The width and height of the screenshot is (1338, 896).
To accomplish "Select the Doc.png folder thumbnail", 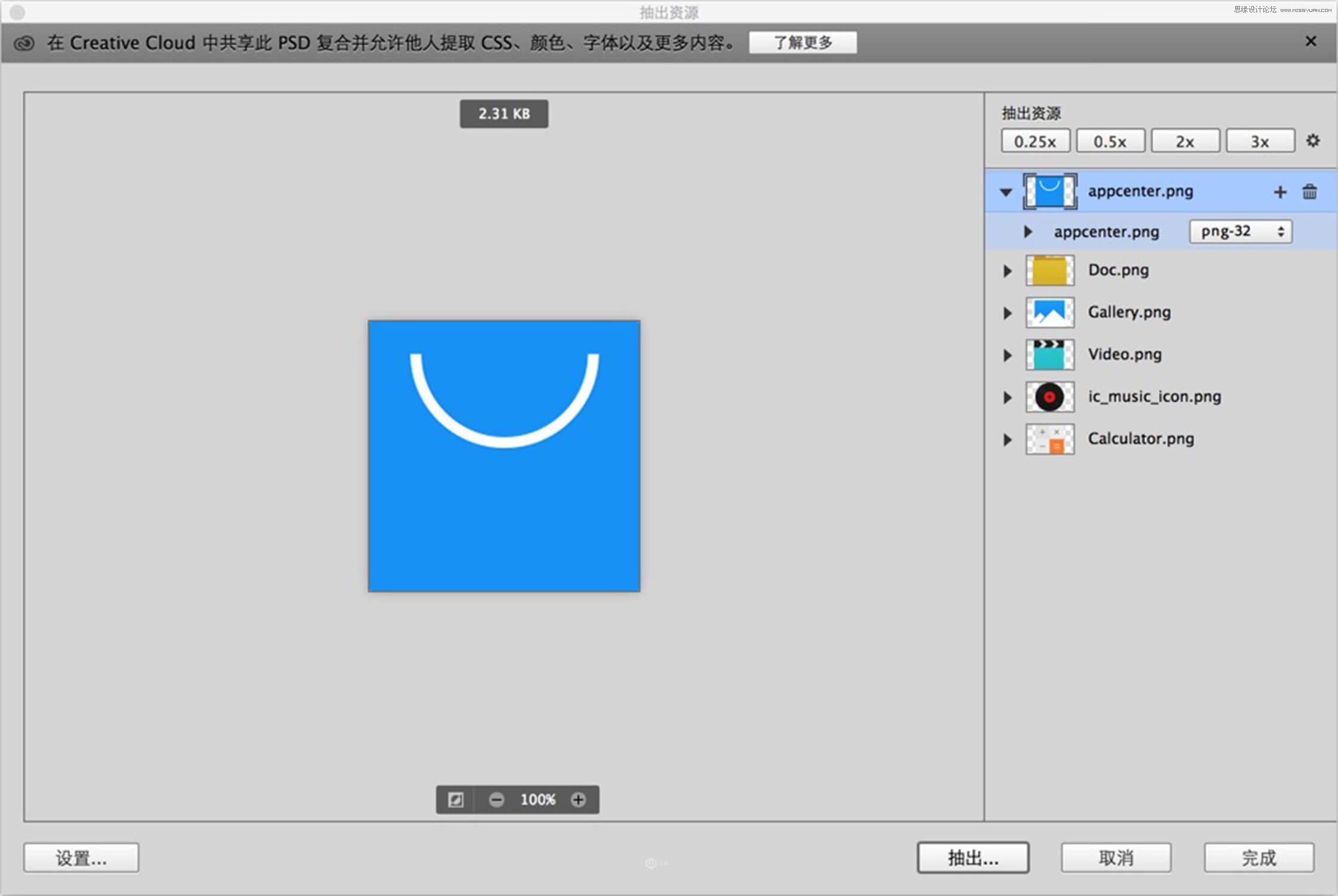I will pos(1050,270).
